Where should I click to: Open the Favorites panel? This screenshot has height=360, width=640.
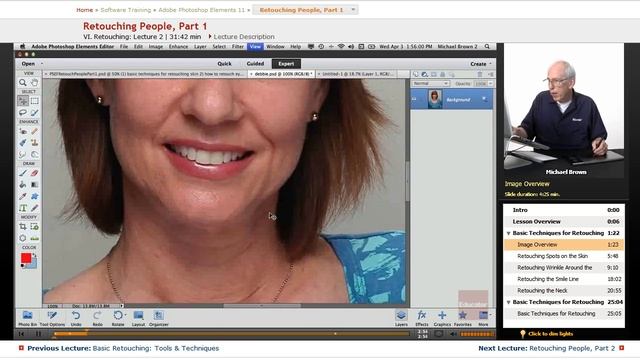[462, 318]
